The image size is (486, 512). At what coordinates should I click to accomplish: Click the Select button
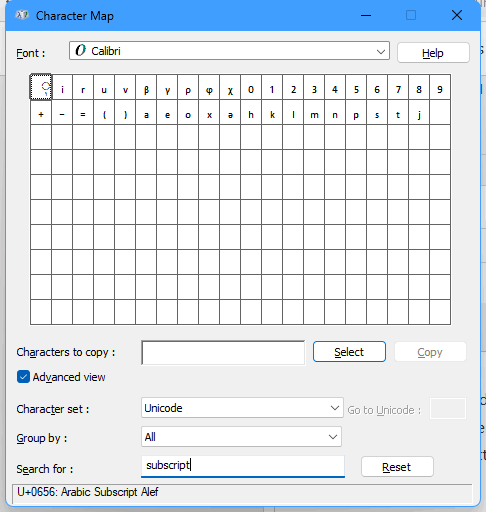click(x=349, y=352)
